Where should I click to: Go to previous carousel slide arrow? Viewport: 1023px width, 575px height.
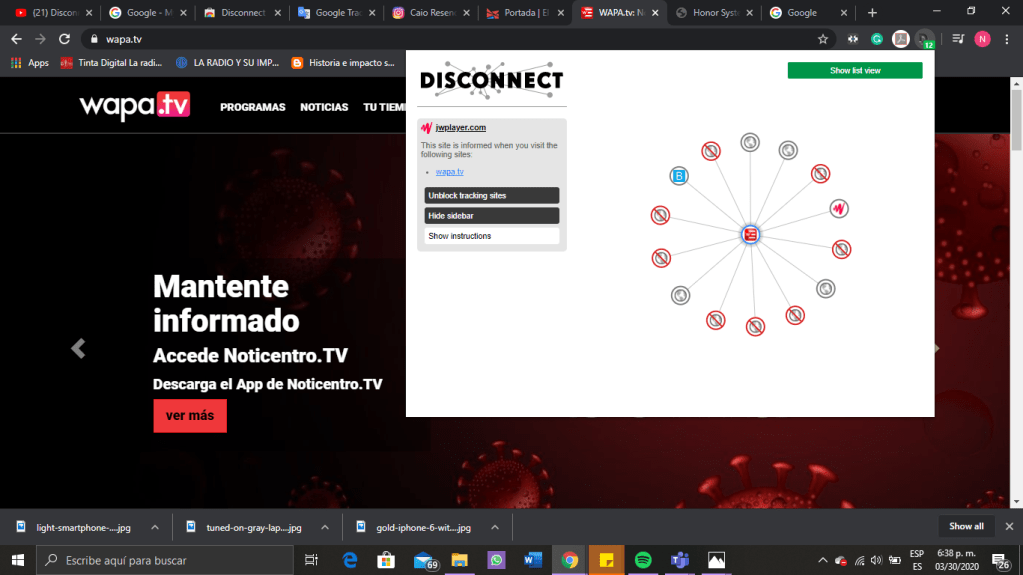[x=78, y=348]
